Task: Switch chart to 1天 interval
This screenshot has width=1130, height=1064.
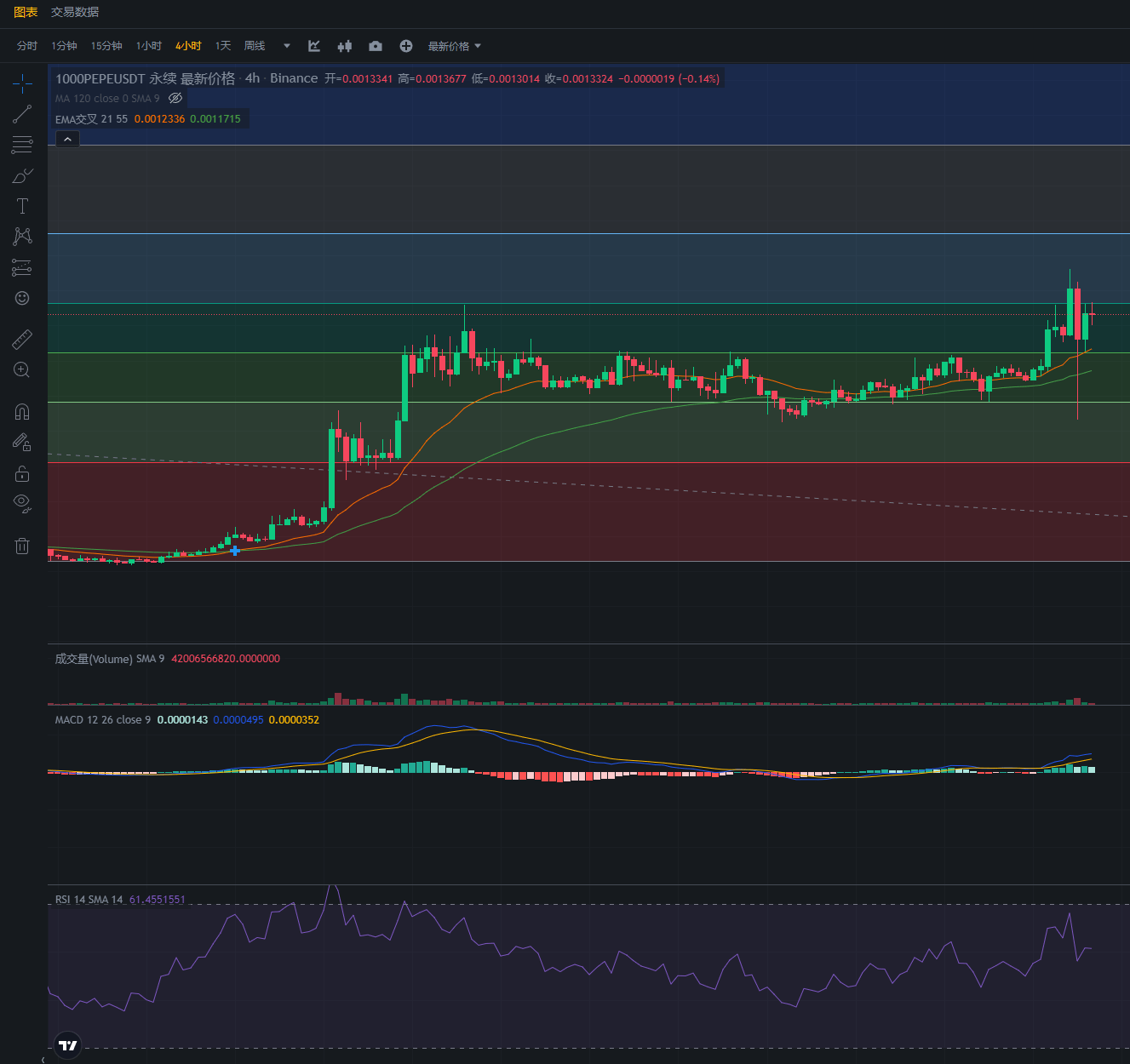Action: click(x=223, y=46)
